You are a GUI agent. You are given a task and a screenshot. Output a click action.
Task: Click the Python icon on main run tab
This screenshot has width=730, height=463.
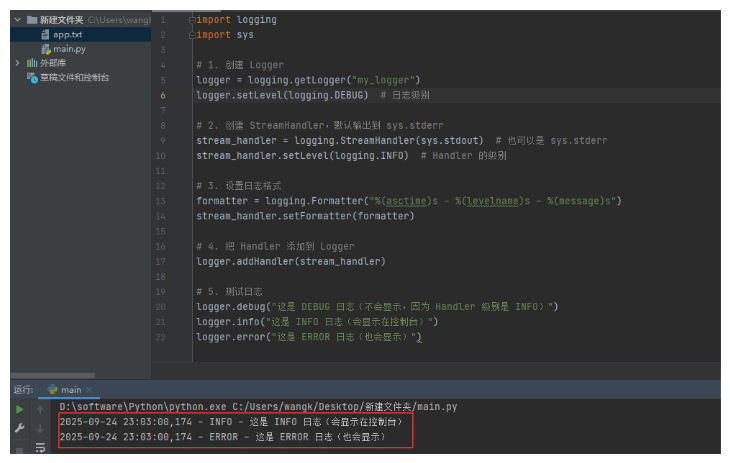tap(52, 389)
